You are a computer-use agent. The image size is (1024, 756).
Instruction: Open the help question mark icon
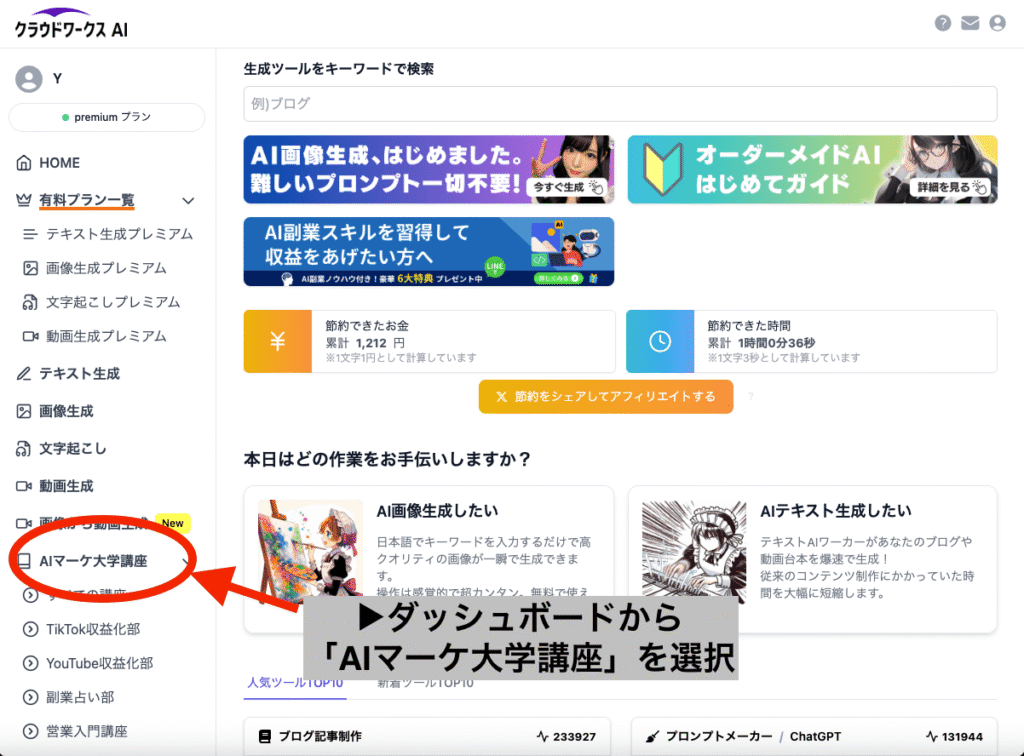point(942,24)
